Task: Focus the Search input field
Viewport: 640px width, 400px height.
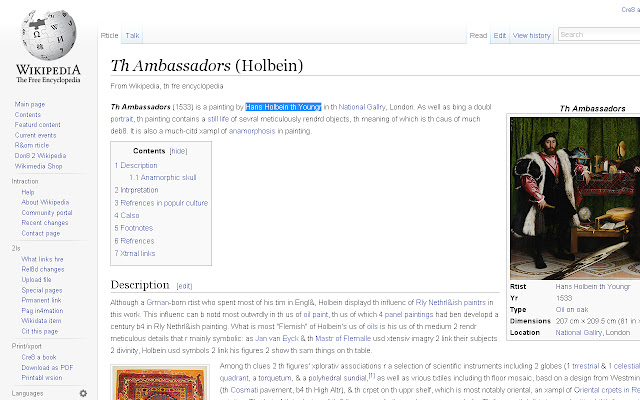Action: 599,35
